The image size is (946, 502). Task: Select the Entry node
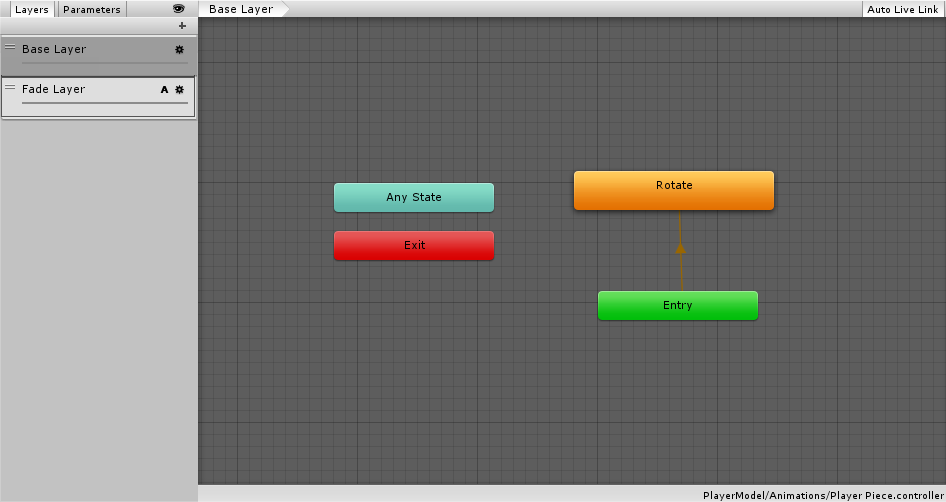(678, 305)
